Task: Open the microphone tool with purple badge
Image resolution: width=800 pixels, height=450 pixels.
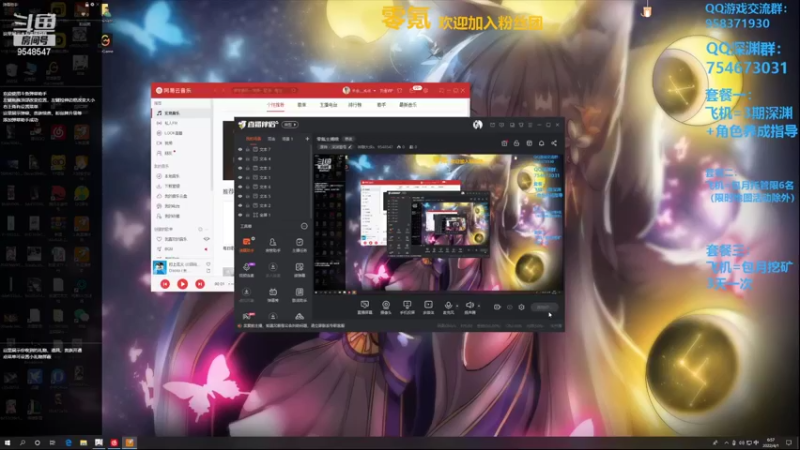Action: coord(246,269)
